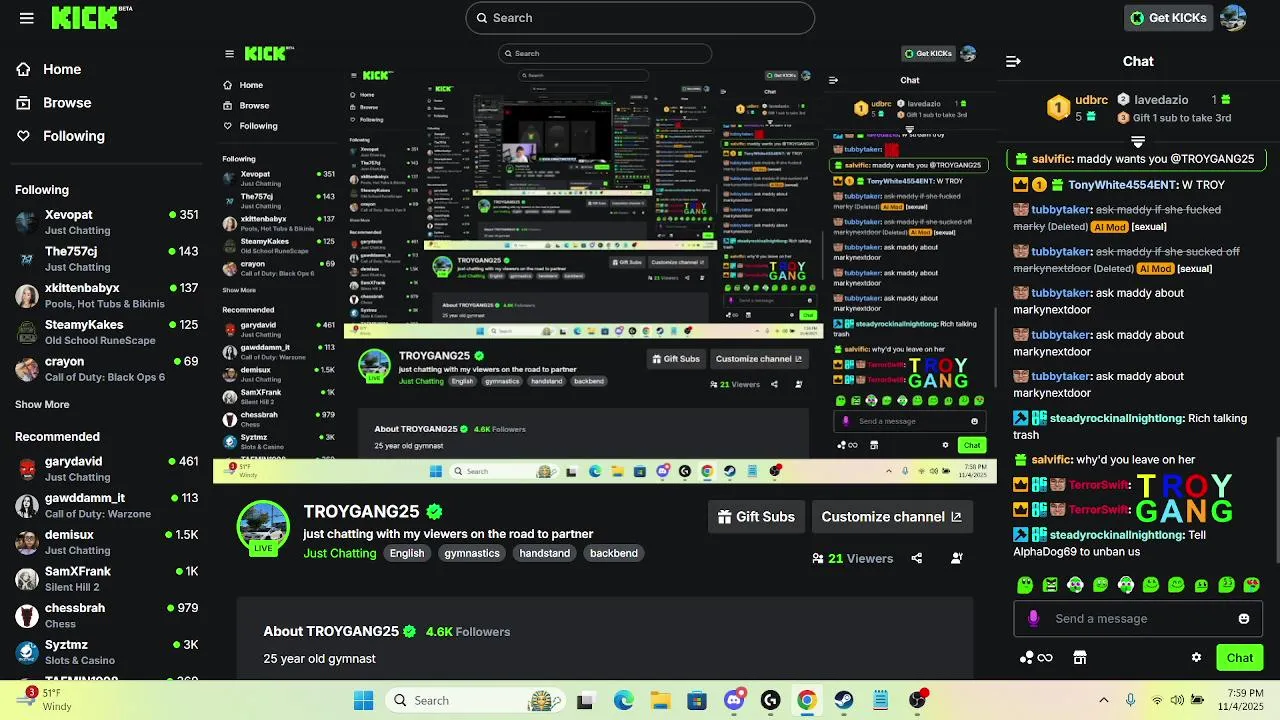Open the Windows Start menu

pyautogui.click(x=363, y=700)
